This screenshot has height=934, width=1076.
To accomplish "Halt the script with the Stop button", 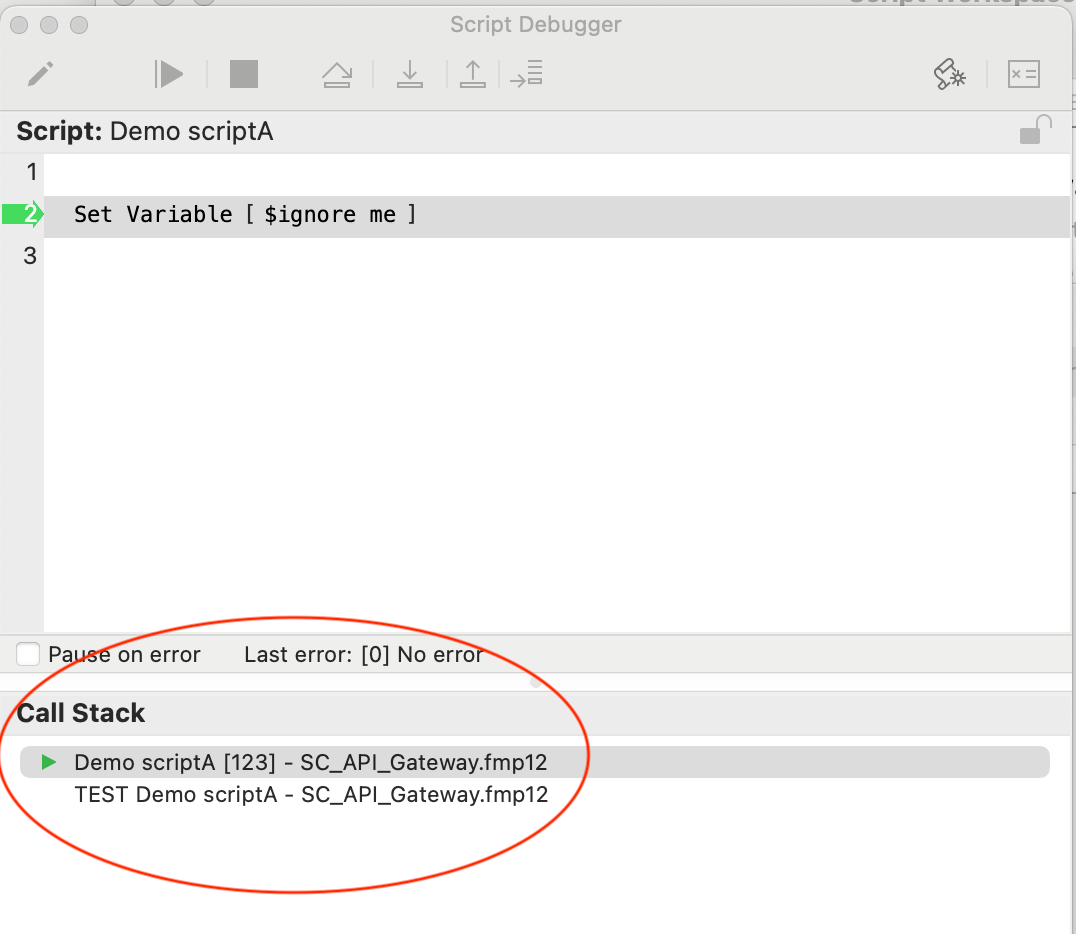I will tap(244, 74).
